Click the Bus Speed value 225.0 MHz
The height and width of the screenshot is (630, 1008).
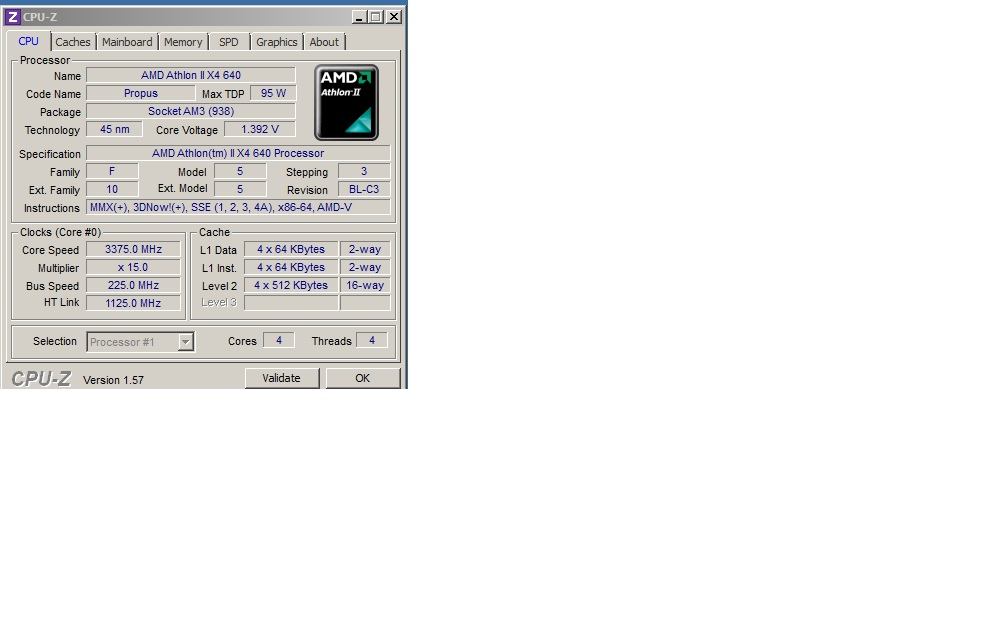(133, 285)
